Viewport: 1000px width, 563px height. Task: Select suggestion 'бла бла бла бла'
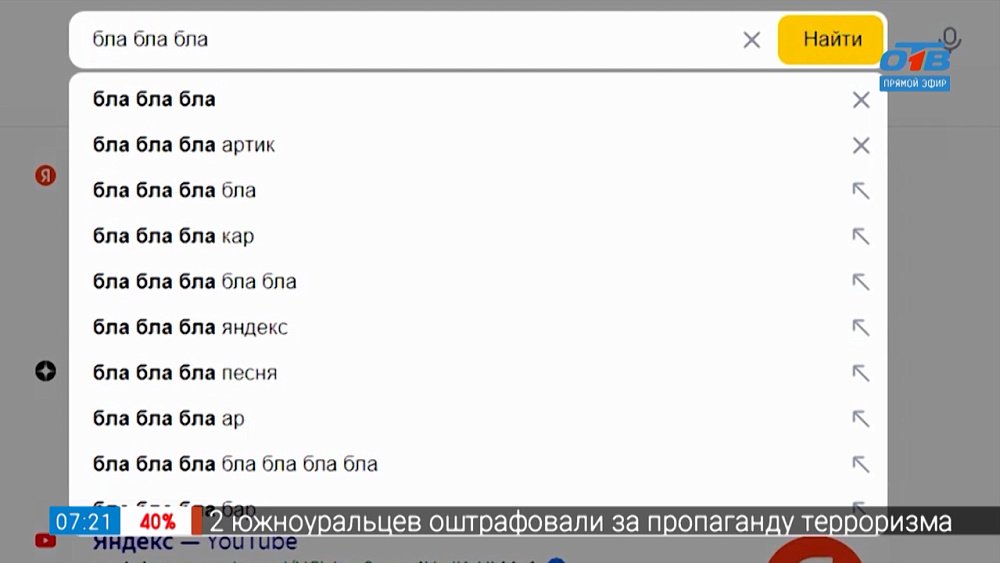tap(477, 190)
